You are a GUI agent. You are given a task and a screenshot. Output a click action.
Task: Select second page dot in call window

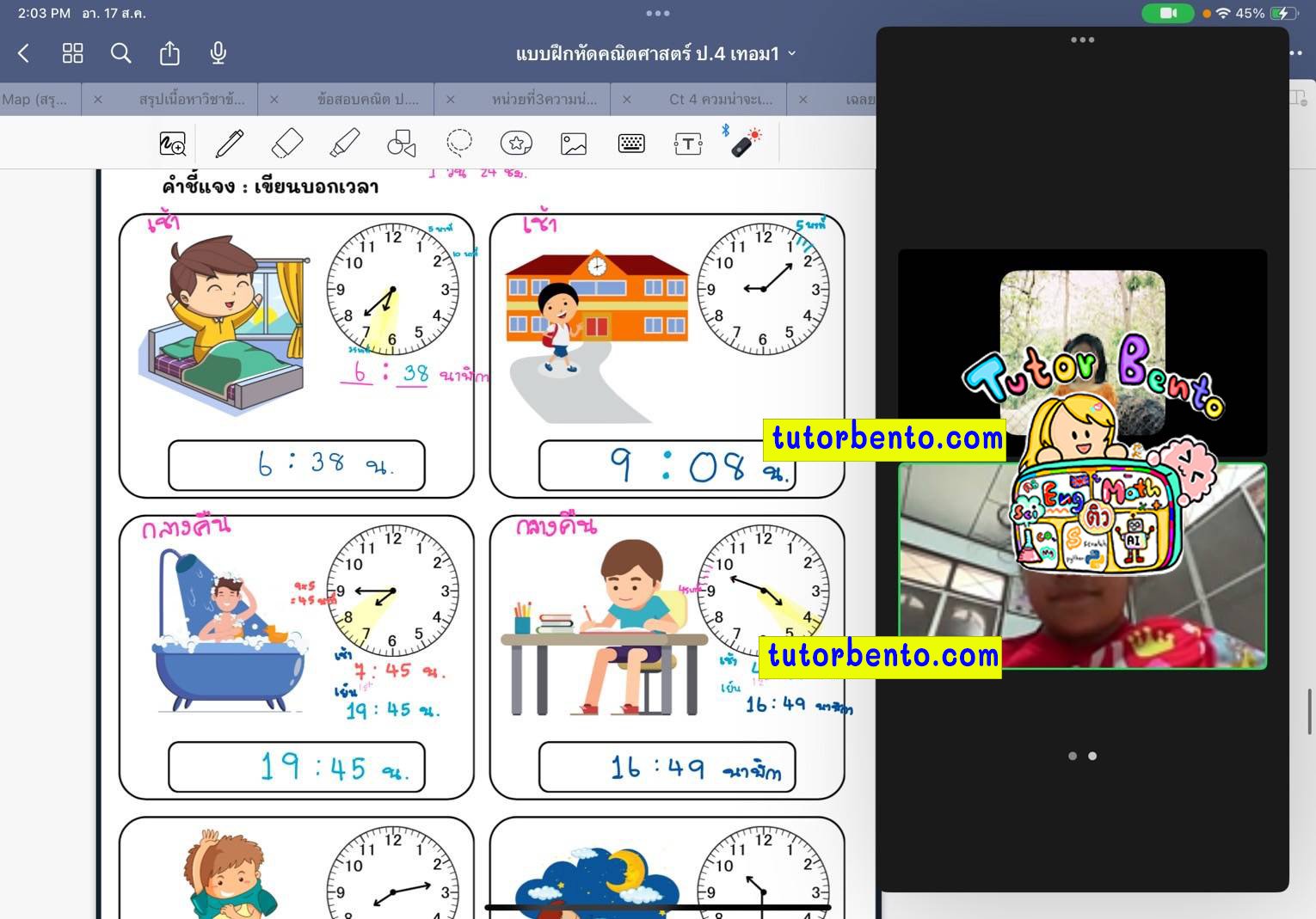tap(1092, 756)
